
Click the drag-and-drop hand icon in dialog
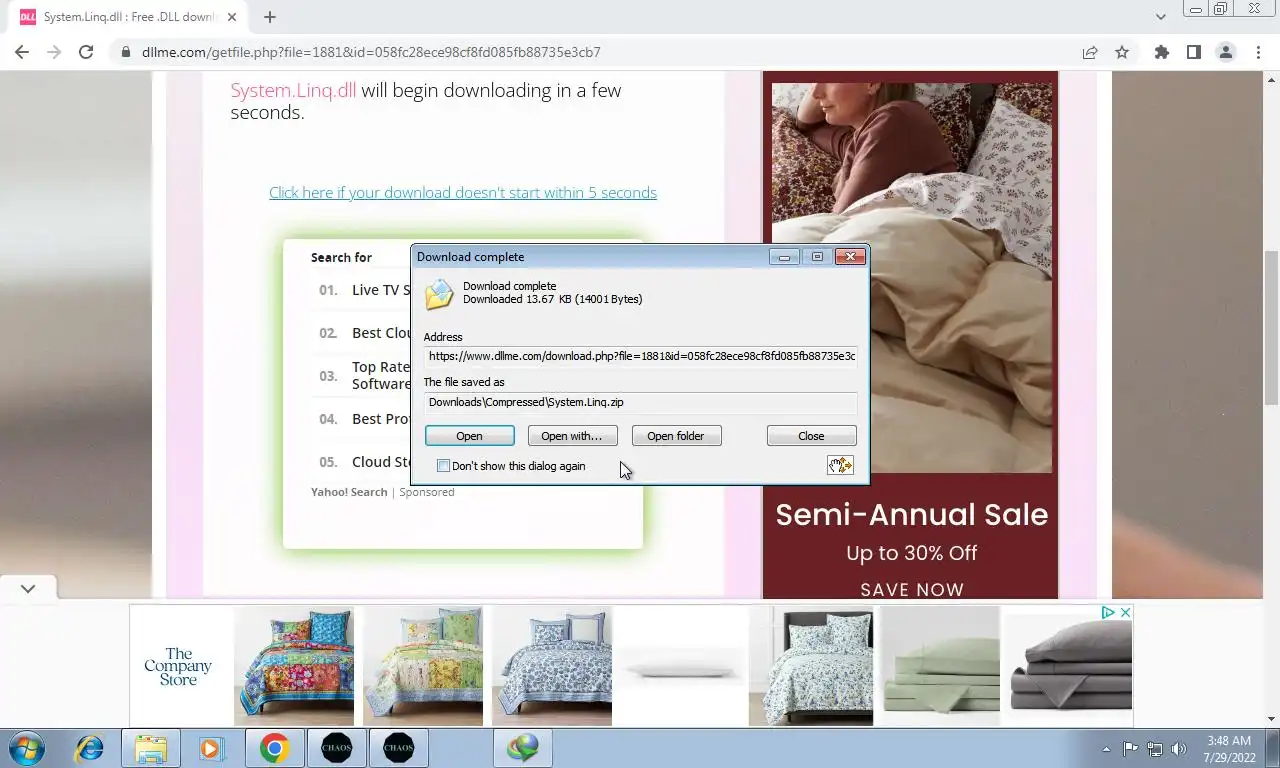(840, 465)
